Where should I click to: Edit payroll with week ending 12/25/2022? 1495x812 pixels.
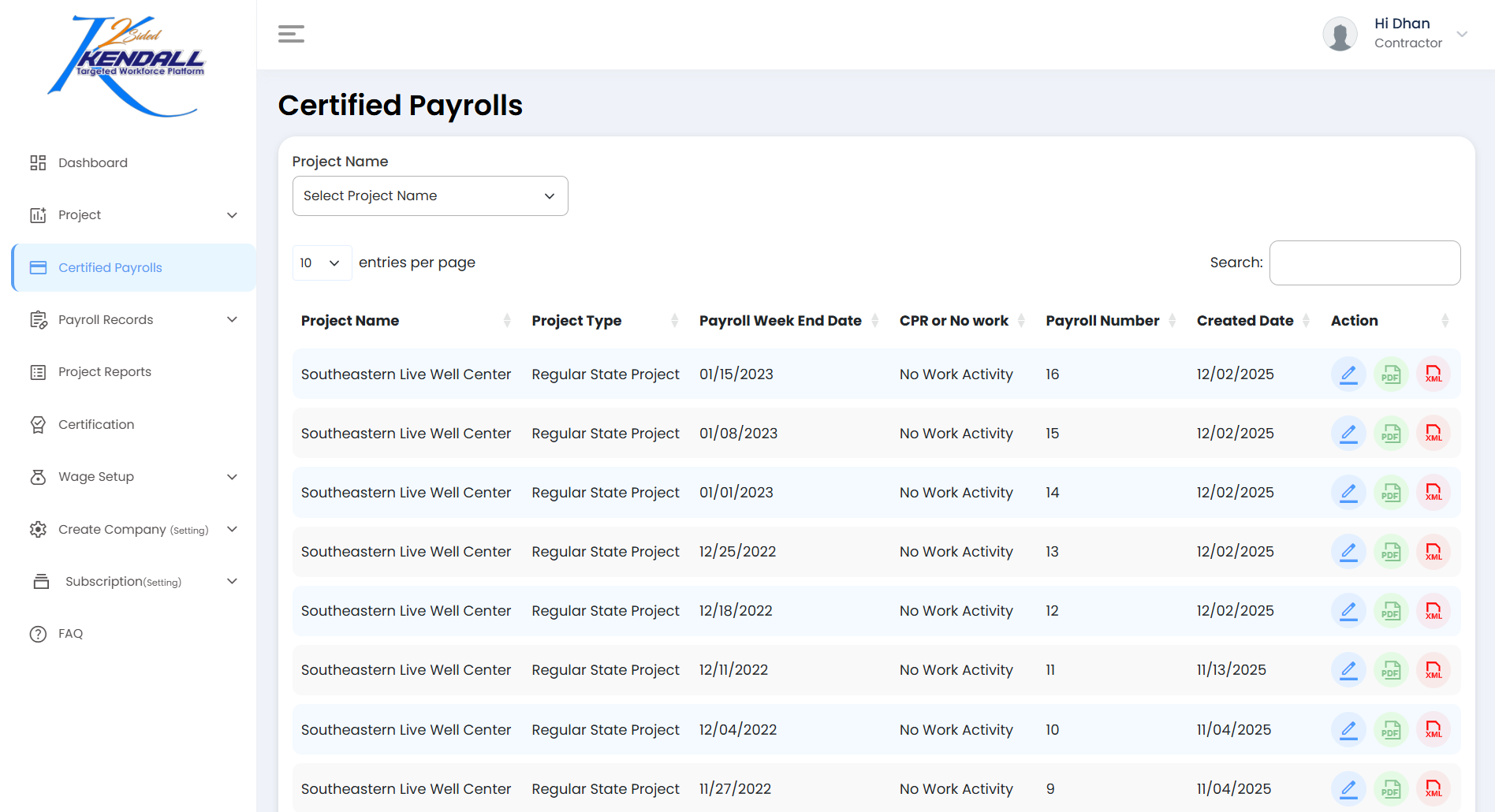coord(1348,552)
